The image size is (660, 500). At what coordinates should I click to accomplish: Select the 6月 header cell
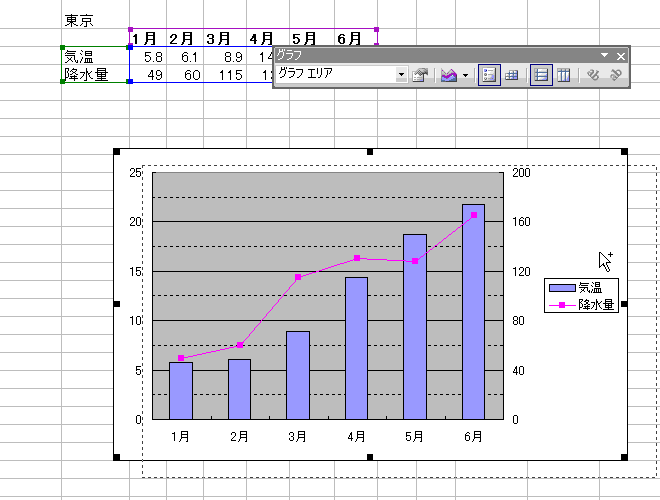[x=356, y=38]
